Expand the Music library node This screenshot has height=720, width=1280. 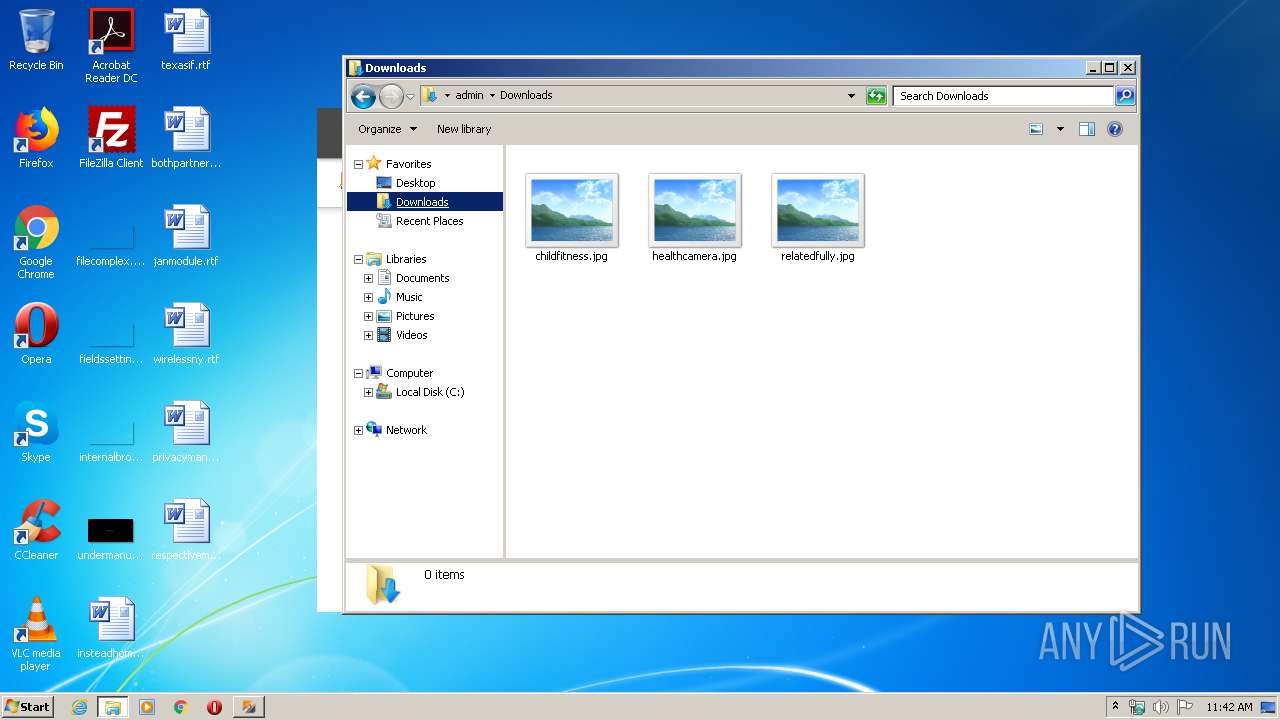coord(368,297)
